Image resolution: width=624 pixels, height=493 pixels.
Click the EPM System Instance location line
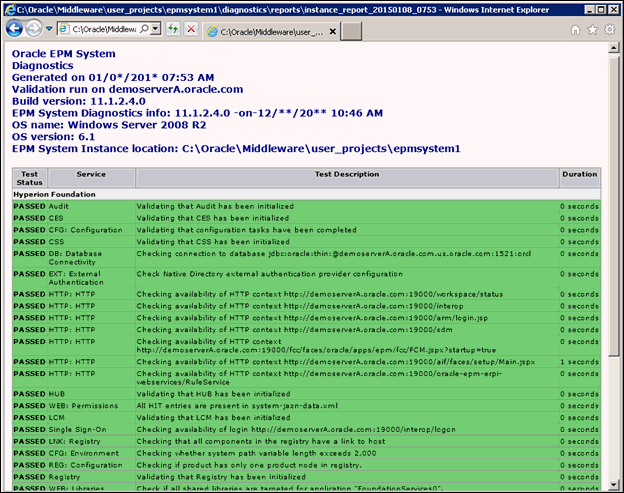(x=236, y=149)
